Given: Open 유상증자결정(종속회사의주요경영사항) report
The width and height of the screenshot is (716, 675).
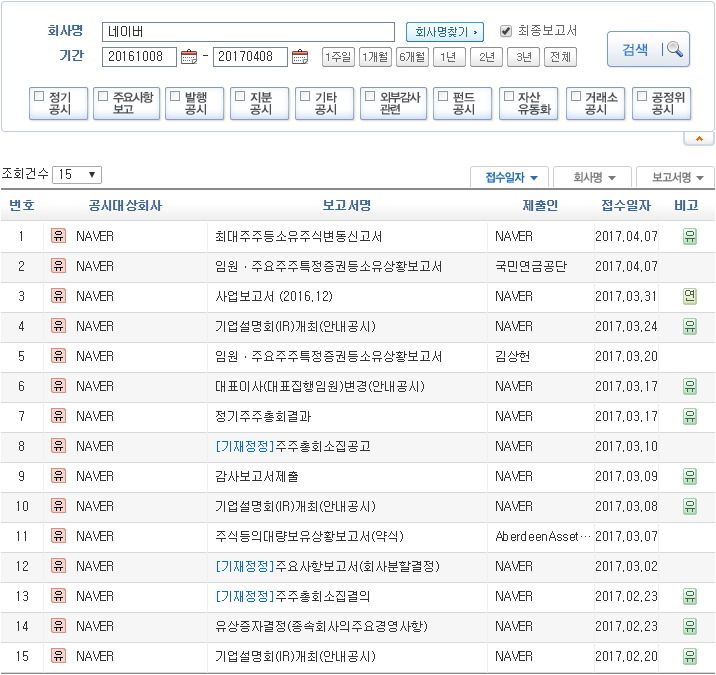Looking at the screenshot, I should pyautogui.click(x=321, y=626).
